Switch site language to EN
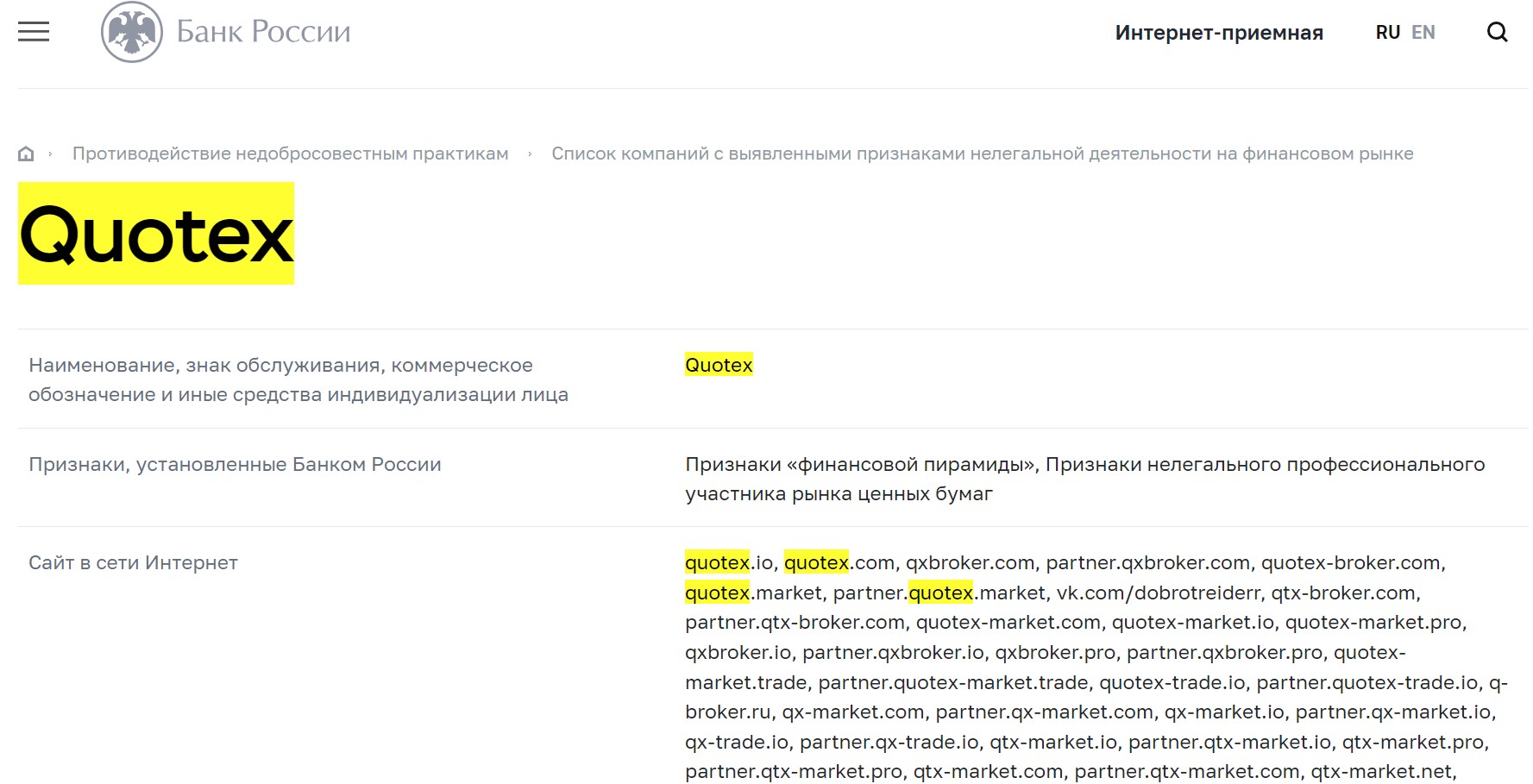This screenshot has width=1533, height=784. tap(1423, 33)
